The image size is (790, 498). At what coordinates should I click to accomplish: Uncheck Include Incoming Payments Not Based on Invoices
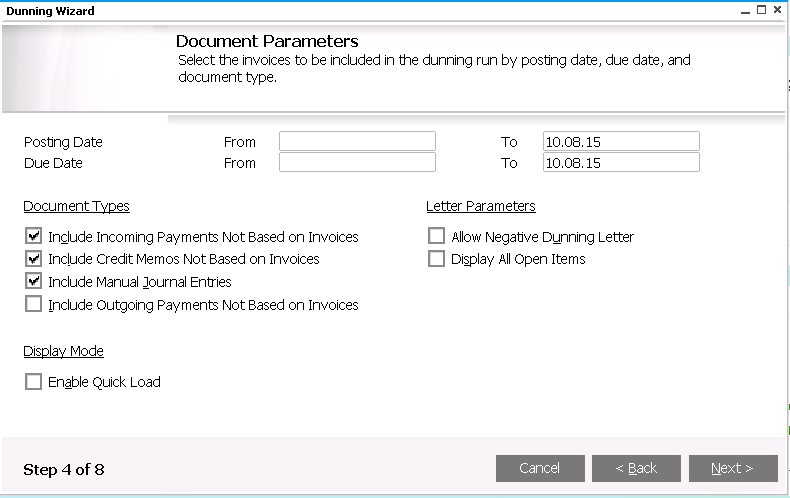(x=34, y=237)
